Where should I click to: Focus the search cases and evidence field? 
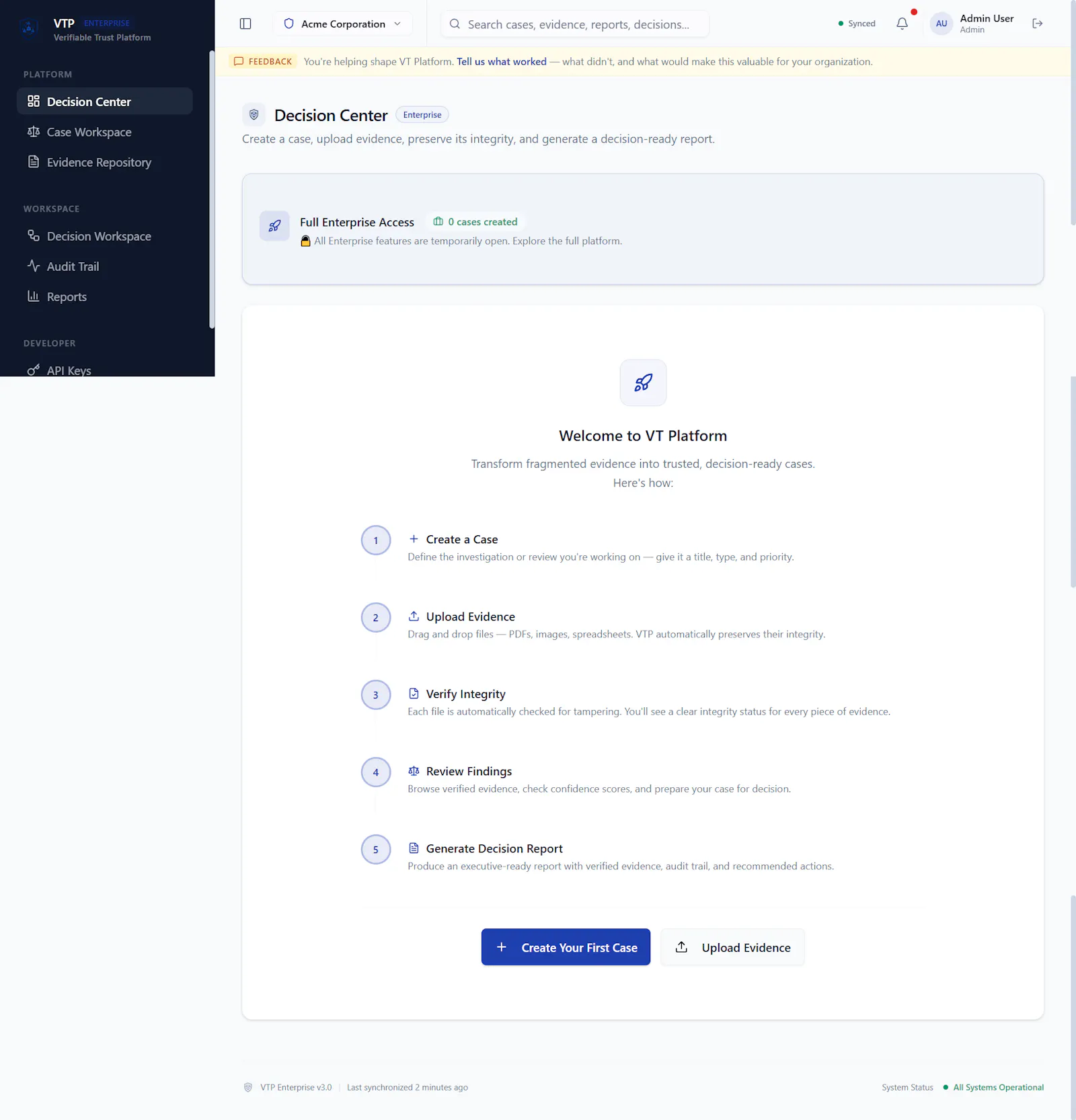pyautogui.click(x=575, y=24)
